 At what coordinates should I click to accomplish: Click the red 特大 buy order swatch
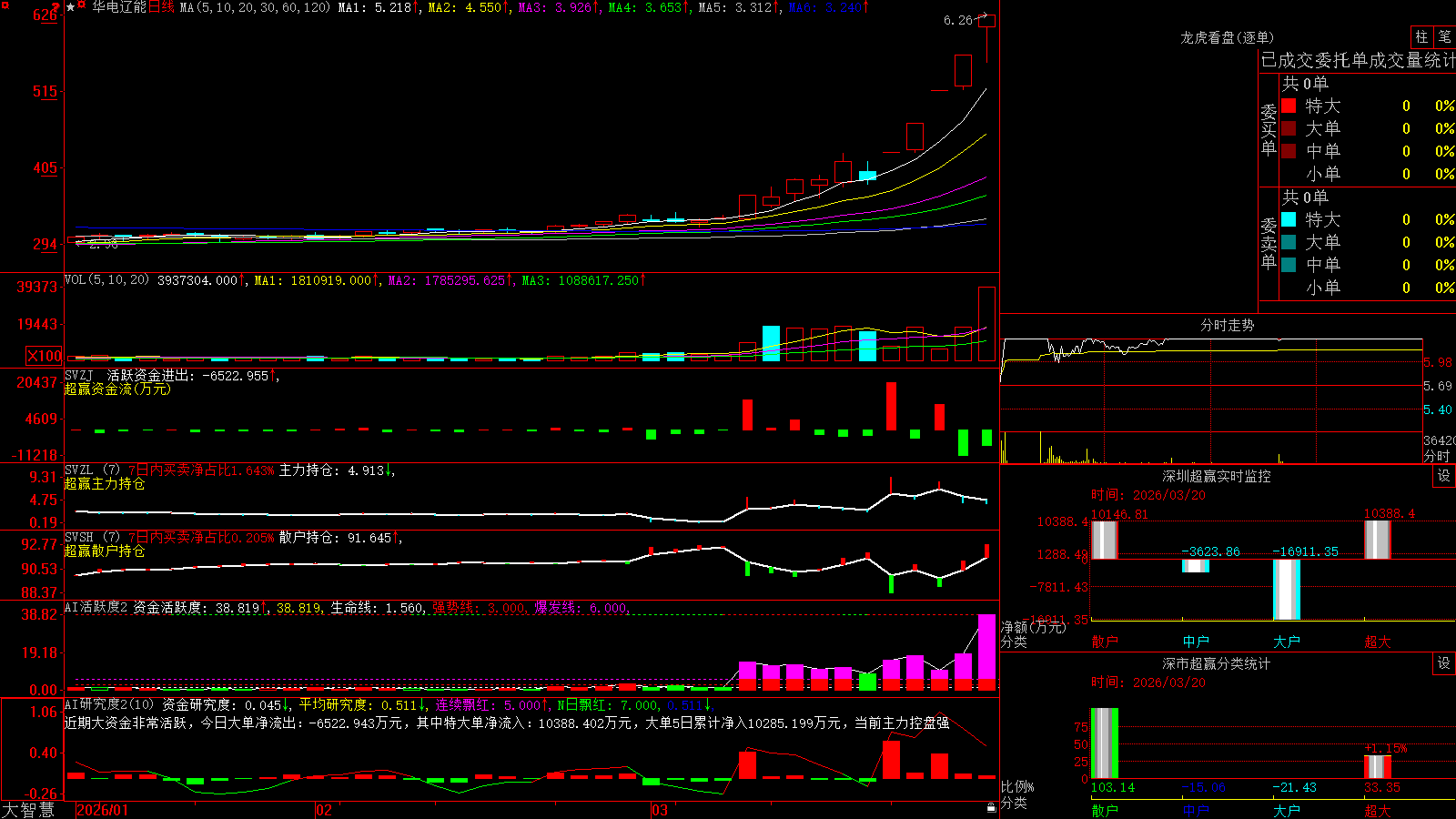point(1289,106)
